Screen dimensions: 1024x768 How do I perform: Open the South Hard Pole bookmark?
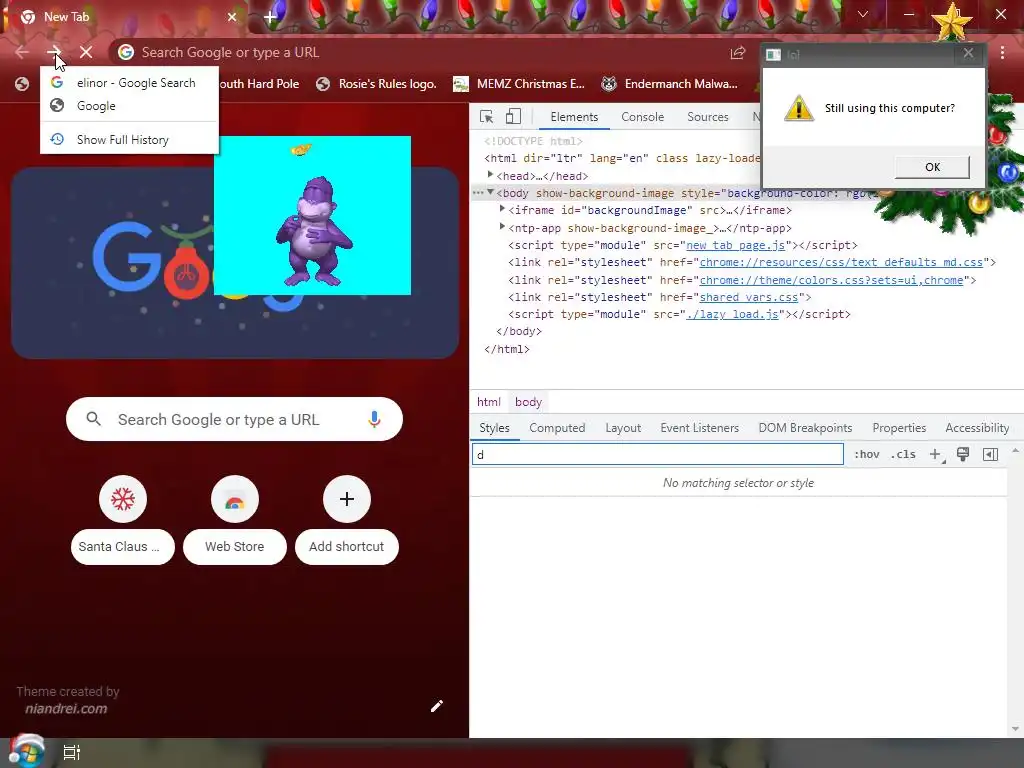[259, 84]
